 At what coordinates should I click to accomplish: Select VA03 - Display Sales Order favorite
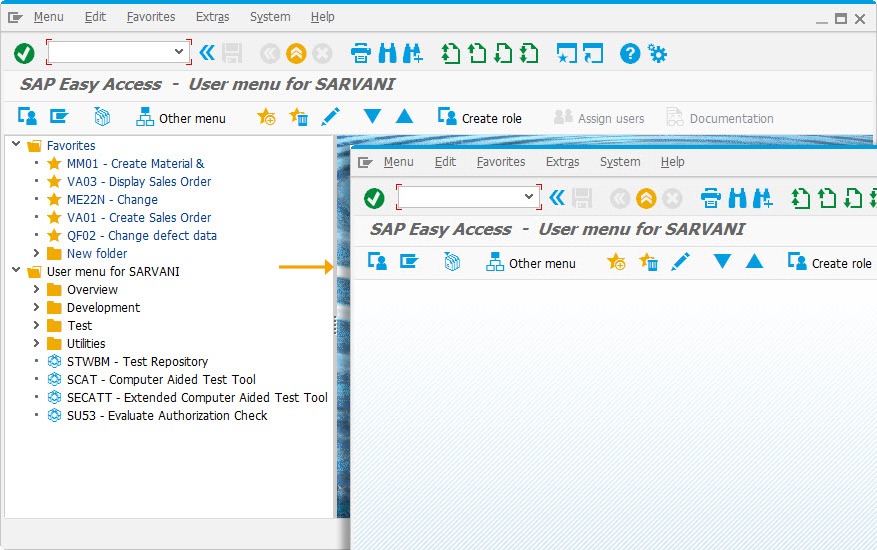[x=139, y=181]
